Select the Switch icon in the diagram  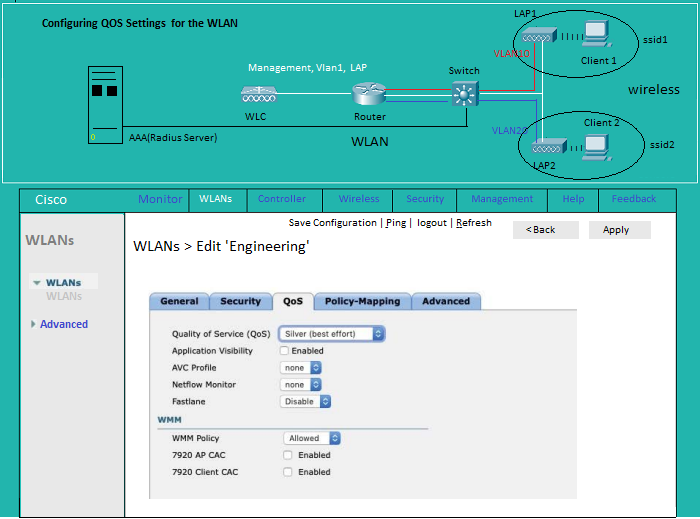coord(465,94)
